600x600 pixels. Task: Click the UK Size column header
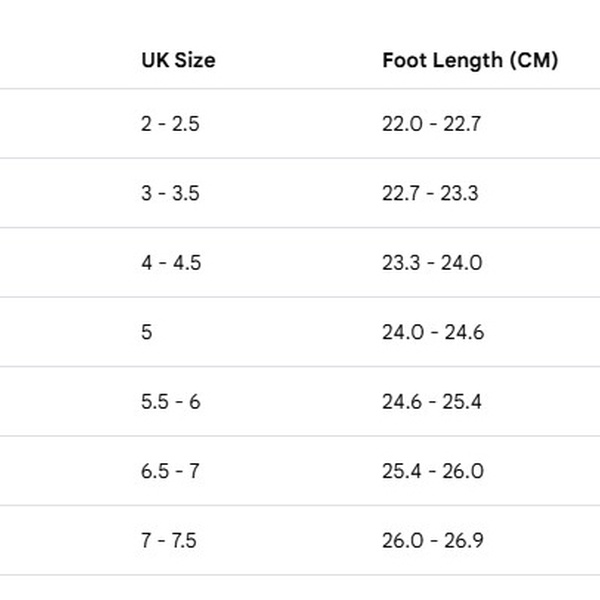tap(178, 60)
